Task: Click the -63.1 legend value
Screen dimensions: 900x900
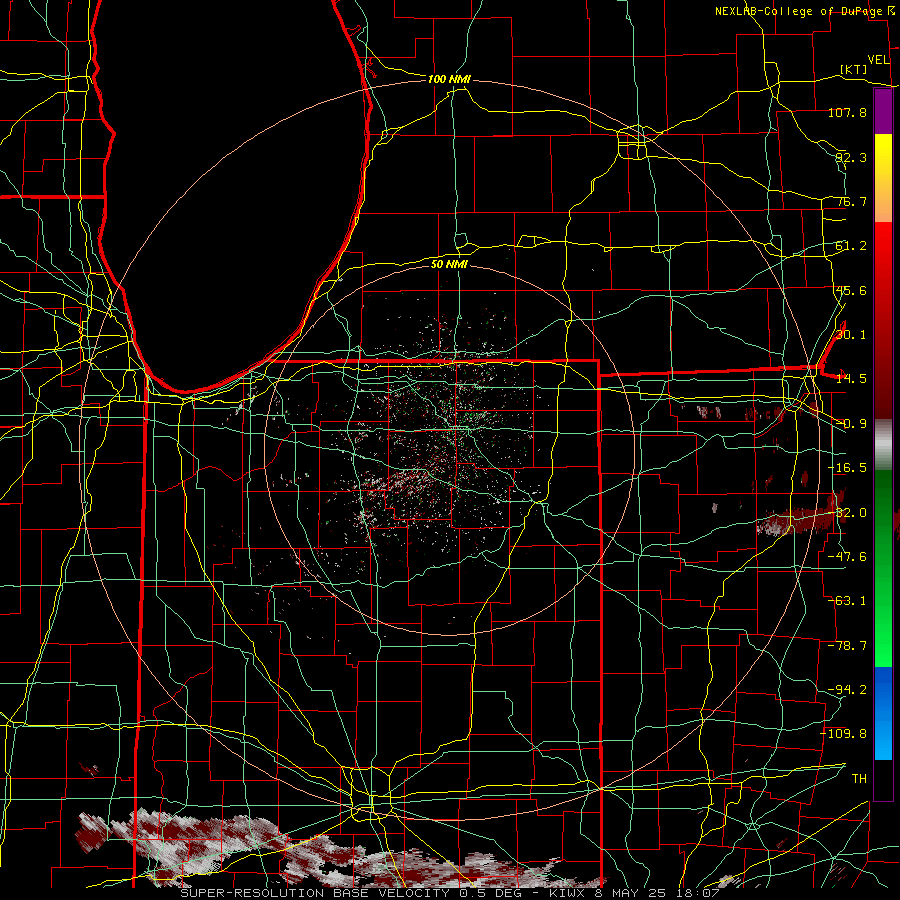Action: point(847,601)
